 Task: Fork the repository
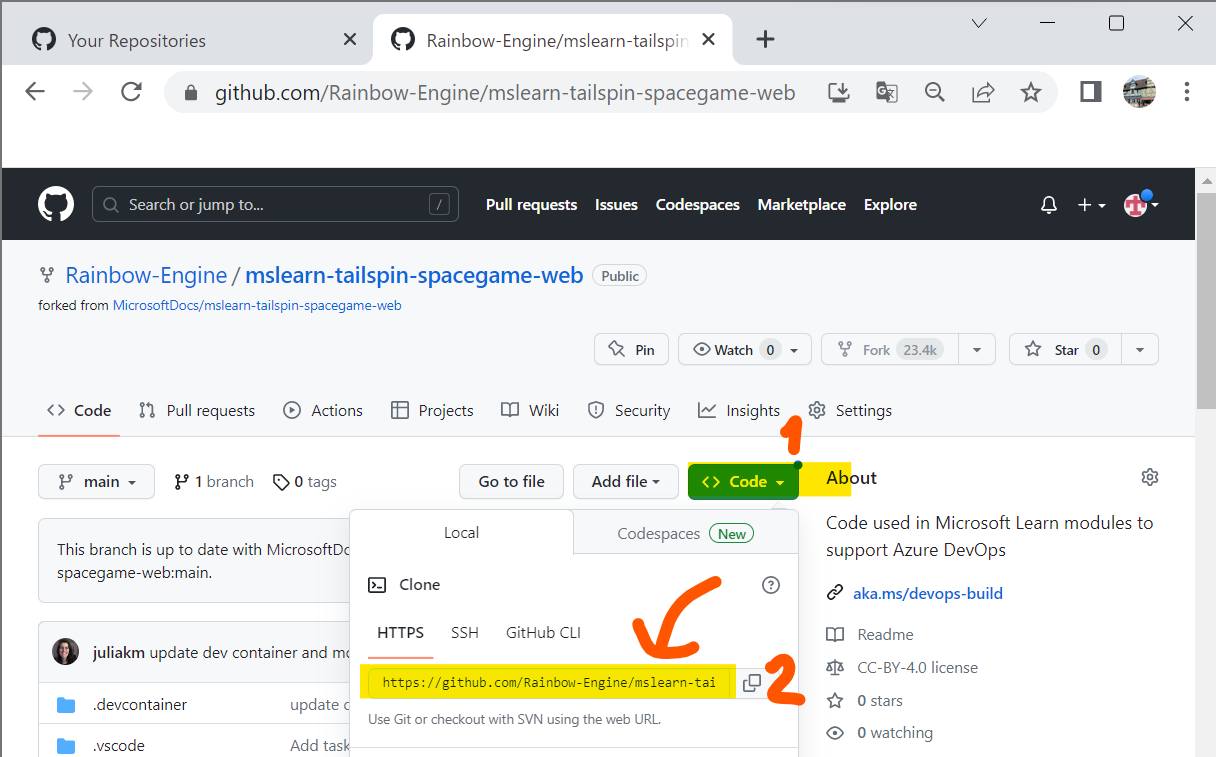tap(890, 350)
